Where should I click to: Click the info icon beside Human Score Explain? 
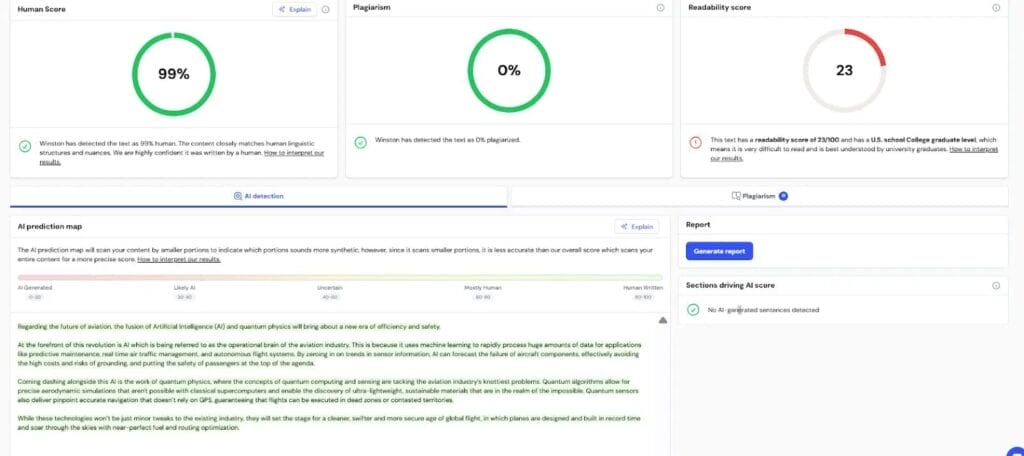tap(326, 9)
